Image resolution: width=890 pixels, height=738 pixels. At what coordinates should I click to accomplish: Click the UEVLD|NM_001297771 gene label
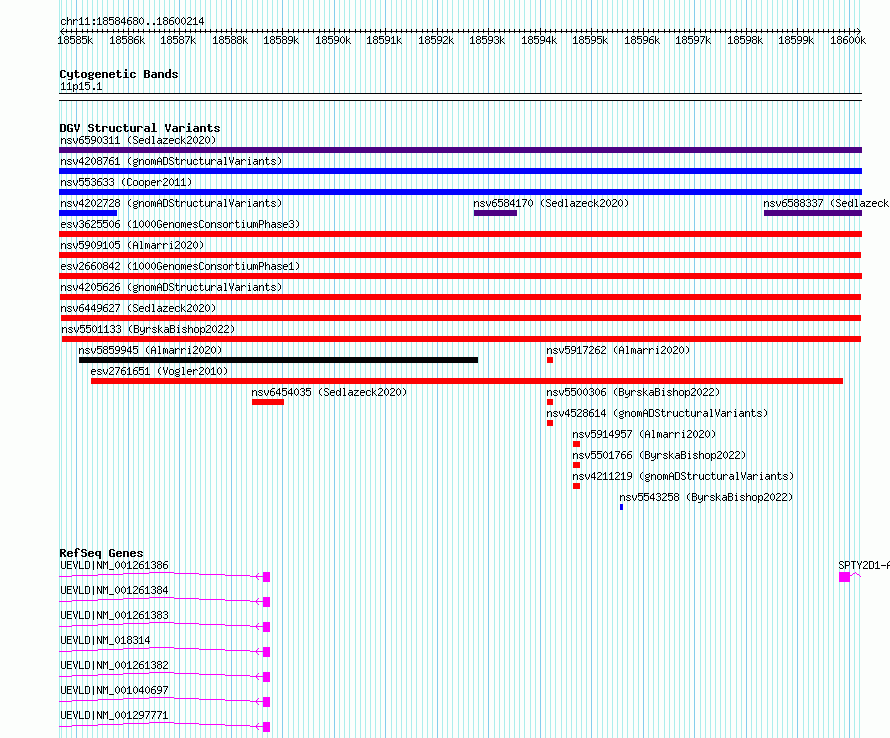coord(114,715)
